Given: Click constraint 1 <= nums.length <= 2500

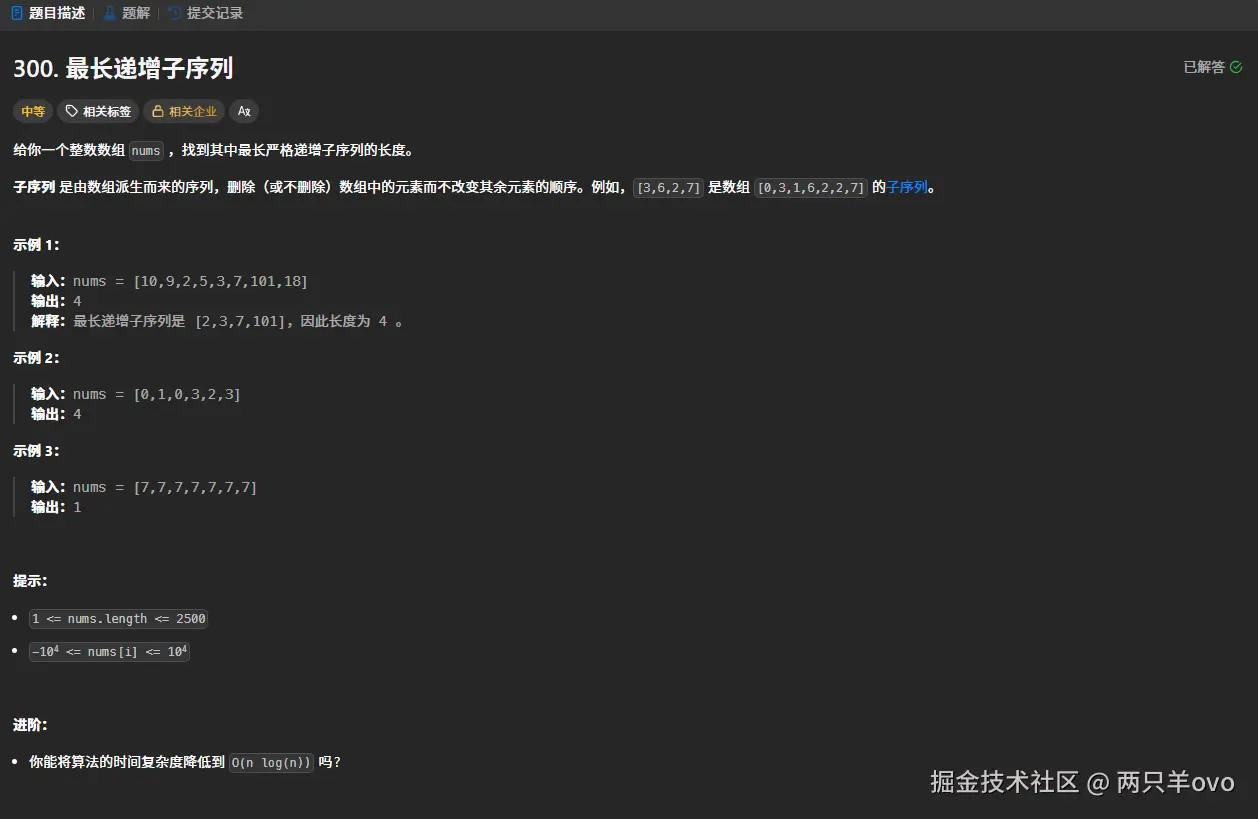Looking at the screenshot, I should pos(119,619).
